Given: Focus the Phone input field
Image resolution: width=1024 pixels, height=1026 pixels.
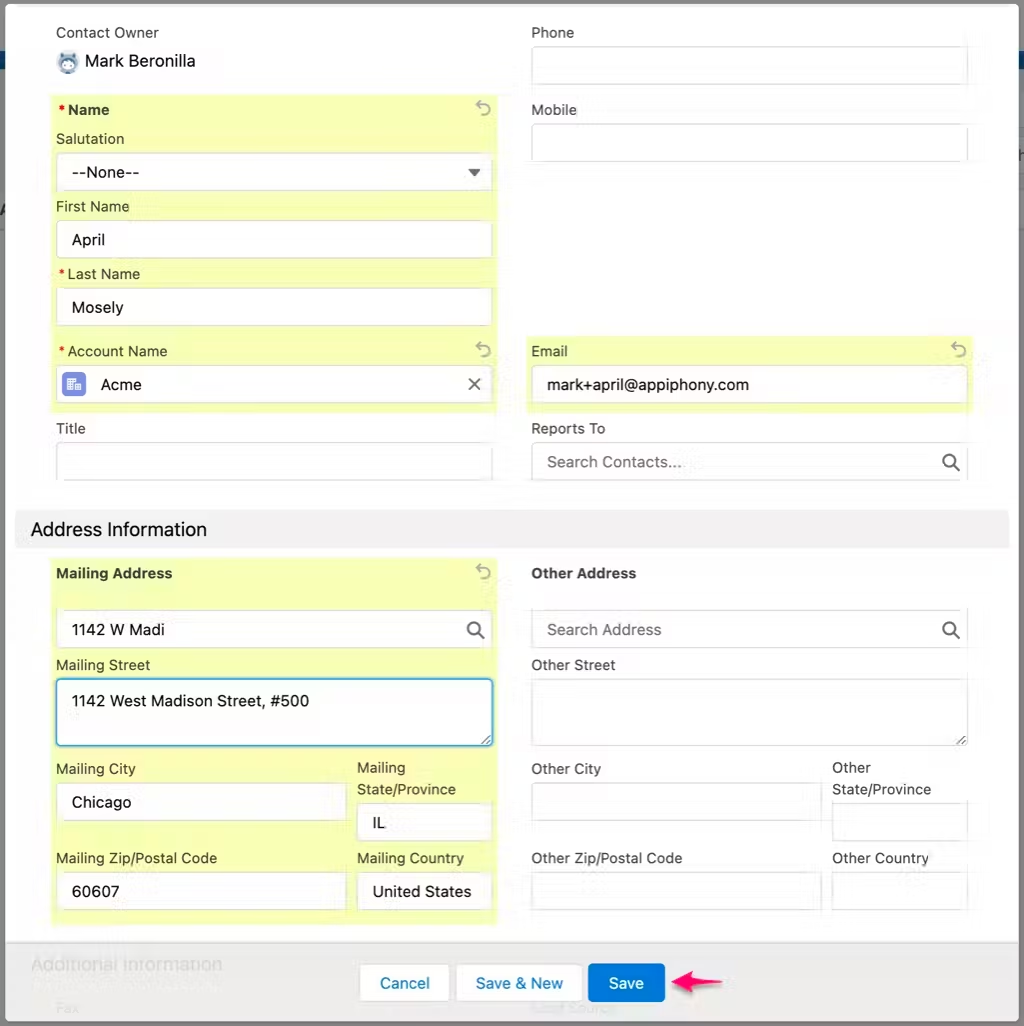Looking at the screenshot, I should 748,65.
